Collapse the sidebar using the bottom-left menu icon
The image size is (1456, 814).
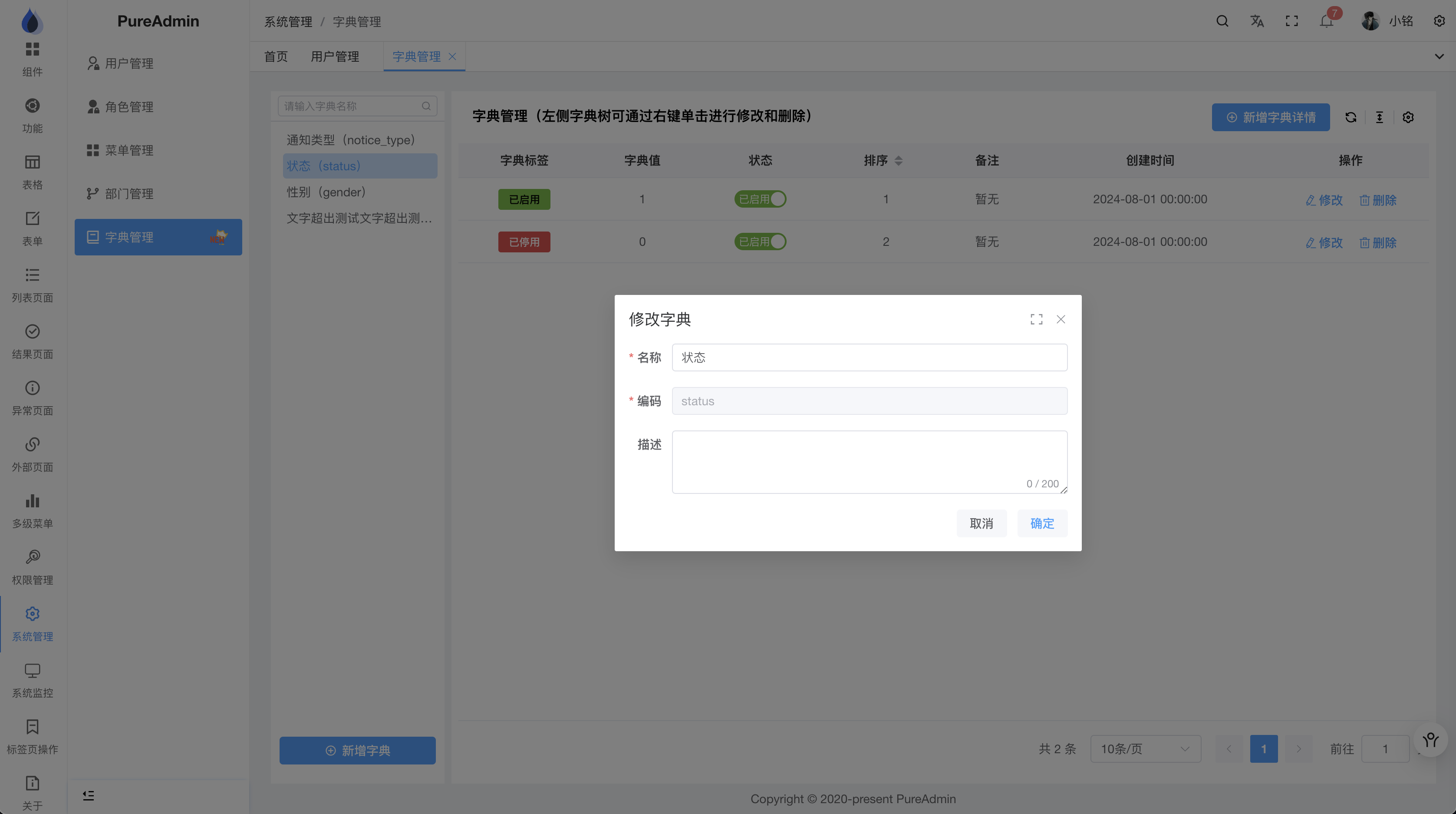tap(89, 795)
